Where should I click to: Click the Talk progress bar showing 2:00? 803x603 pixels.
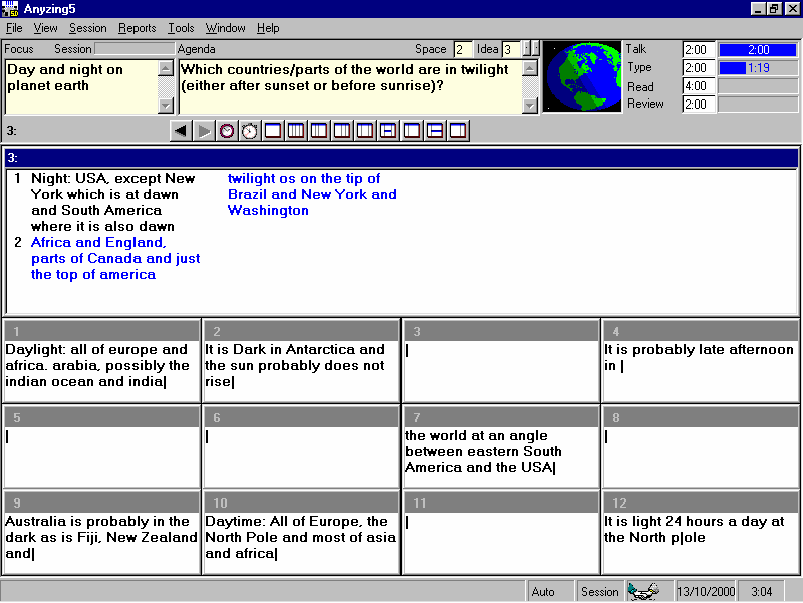tap(758, 50)
